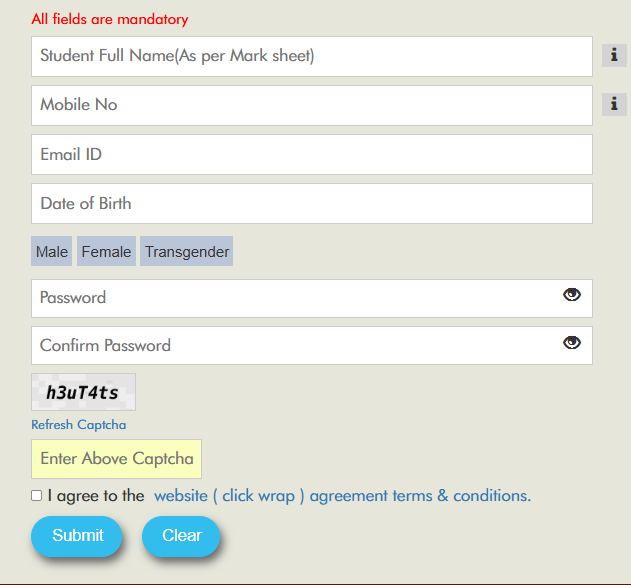
Task: Click the Enter Above Captcha box
Action: (x=117, y=459)
